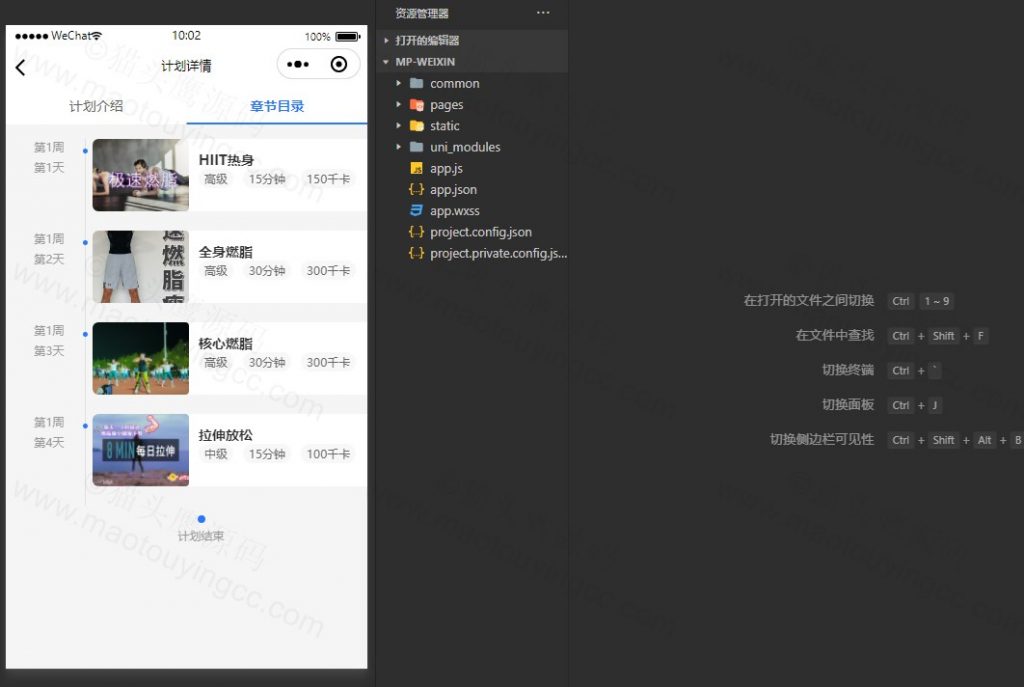Click the 在打开的文件之间切换 hint

tap(808, 300)
